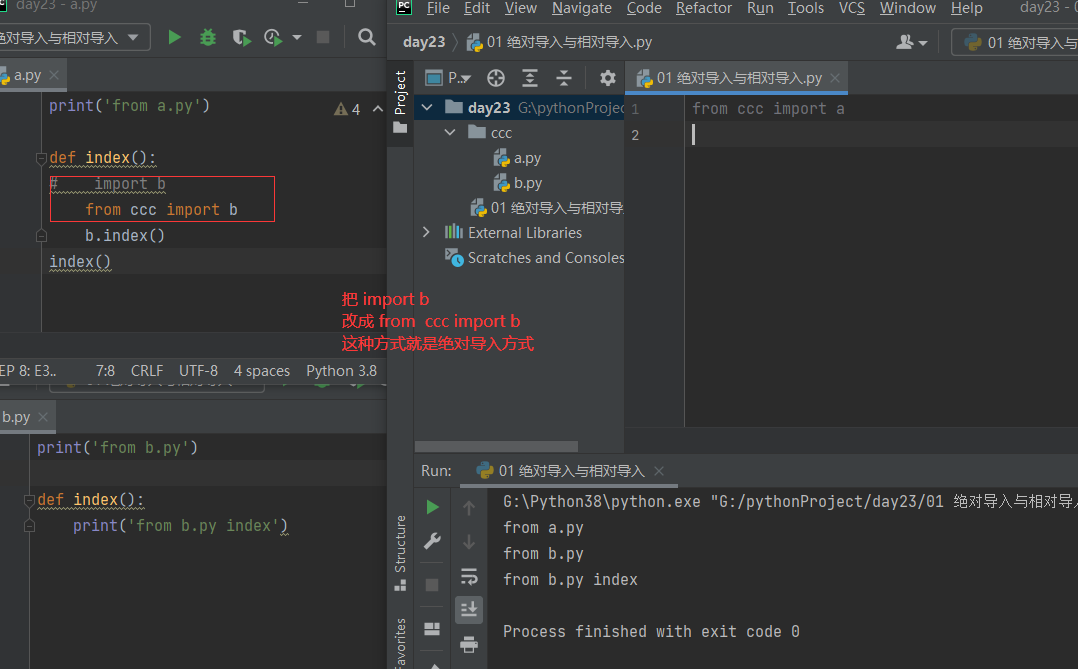The width and height of the screenshot is (1078, 669).
Task: Close the a.py editor tab
Action: tap(54, 75)
